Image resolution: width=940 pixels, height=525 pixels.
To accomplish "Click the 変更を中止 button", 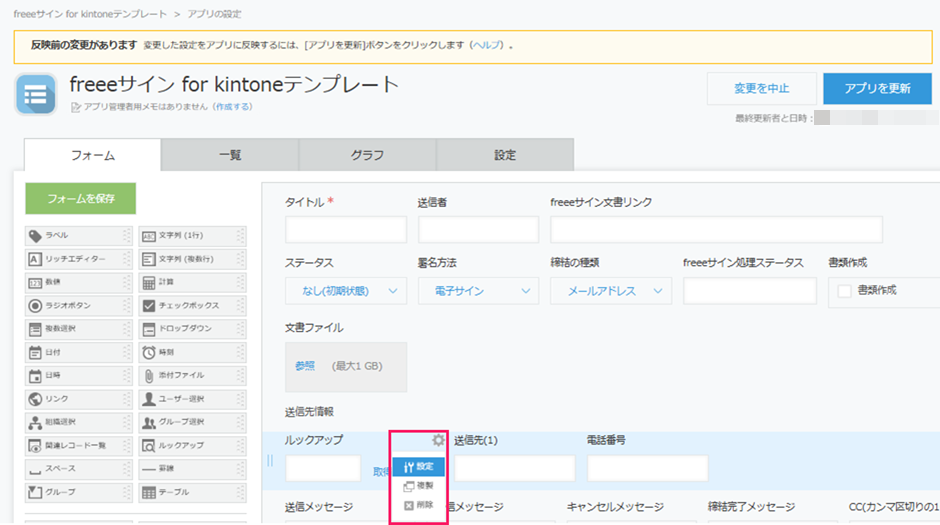I will point(761,89).
